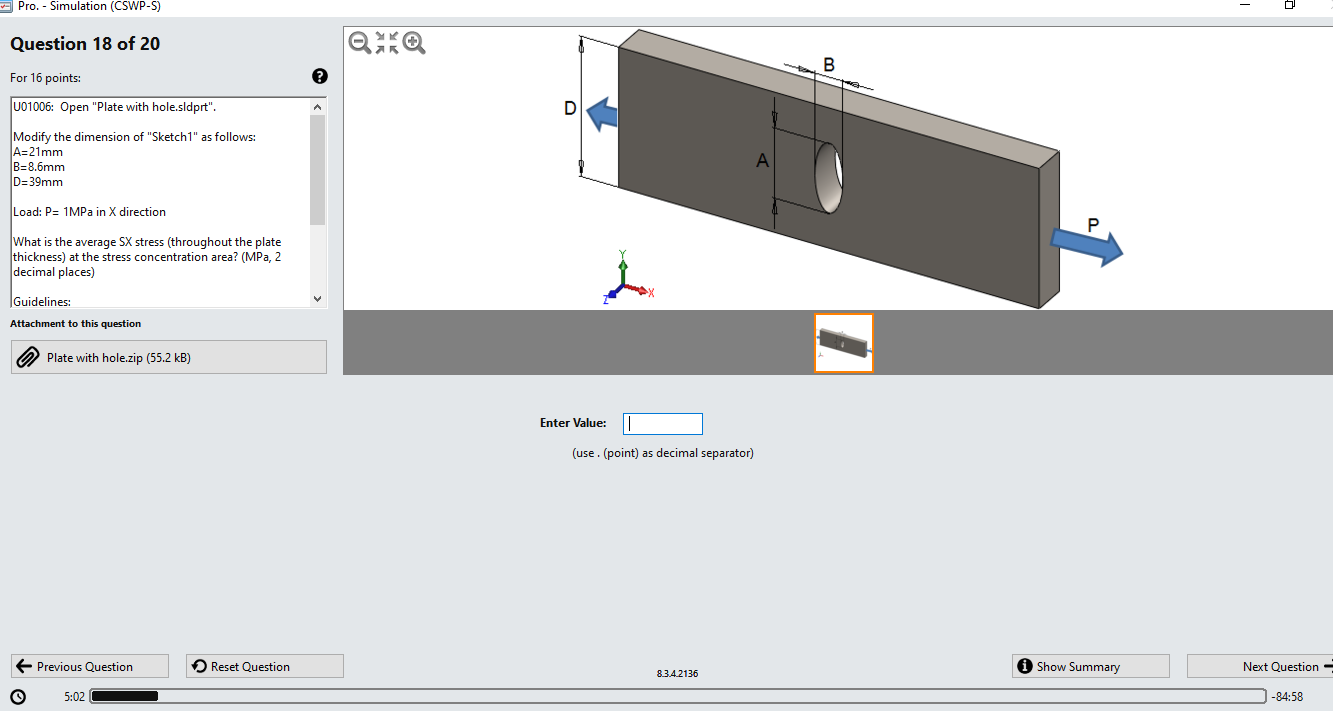Image resolution: width=1333 pixels, height=711 pixels.
Task: Open the Show Summary panel
Action: pyautogui.click(x=1090, y=665)
